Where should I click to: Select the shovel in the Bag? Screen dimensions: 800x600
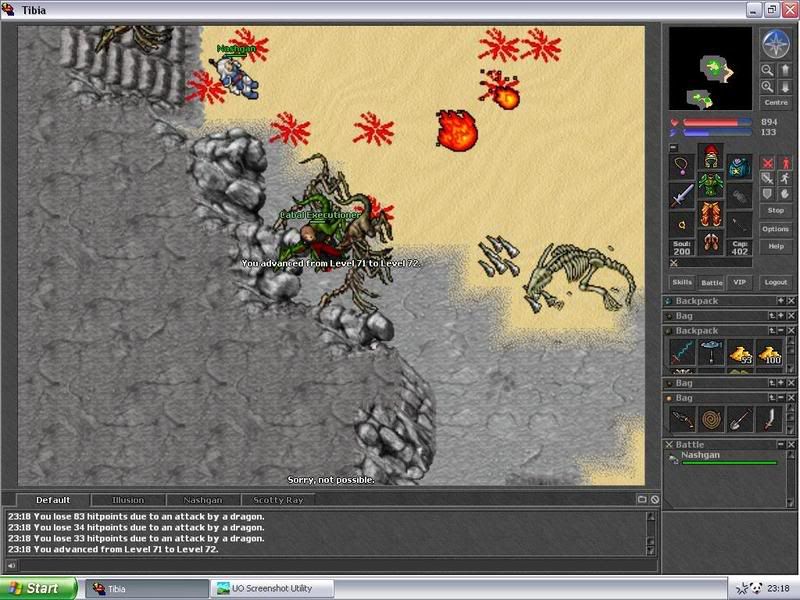tap(739, 419)
